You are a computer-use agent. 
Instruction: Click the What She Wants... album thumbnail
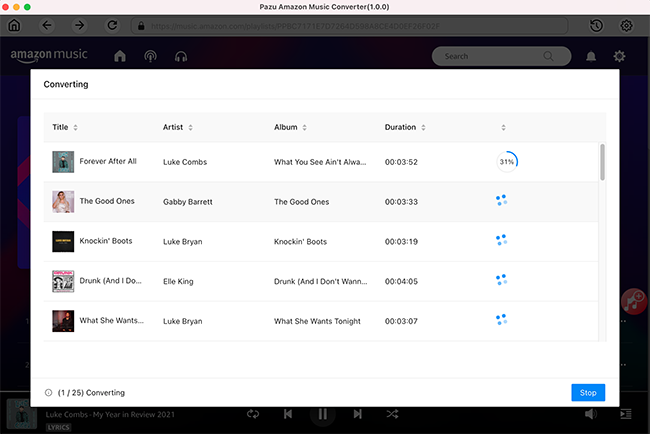[x=63, y=321]
